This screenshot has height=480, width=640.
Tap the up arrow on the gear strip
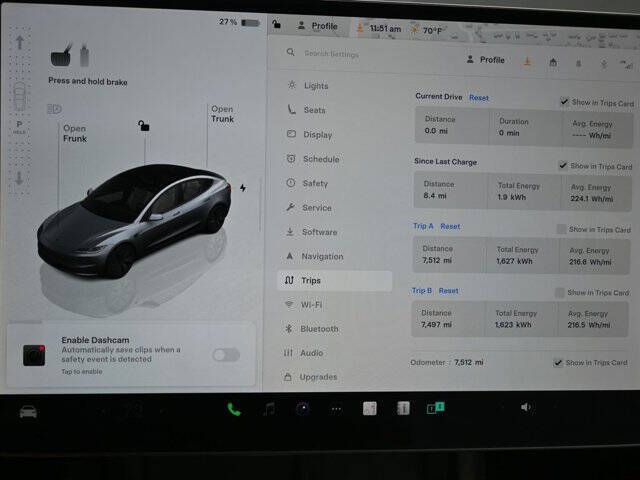click(20, 42)
